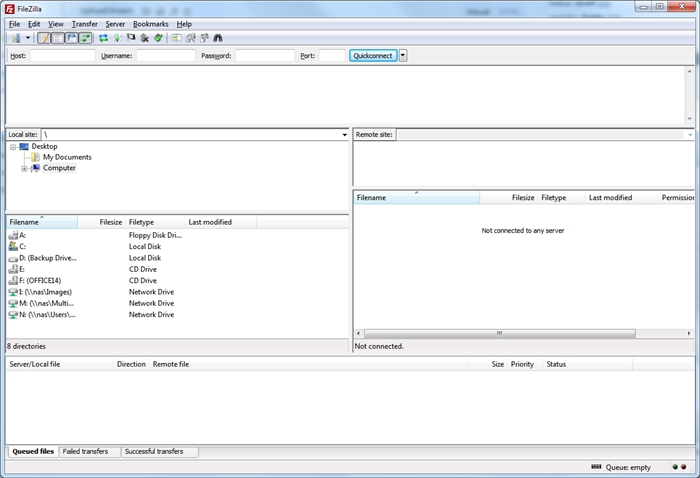This screenshot has height=478, width=700.
Task: Click queue status keyboard icon
Action: 596,467
